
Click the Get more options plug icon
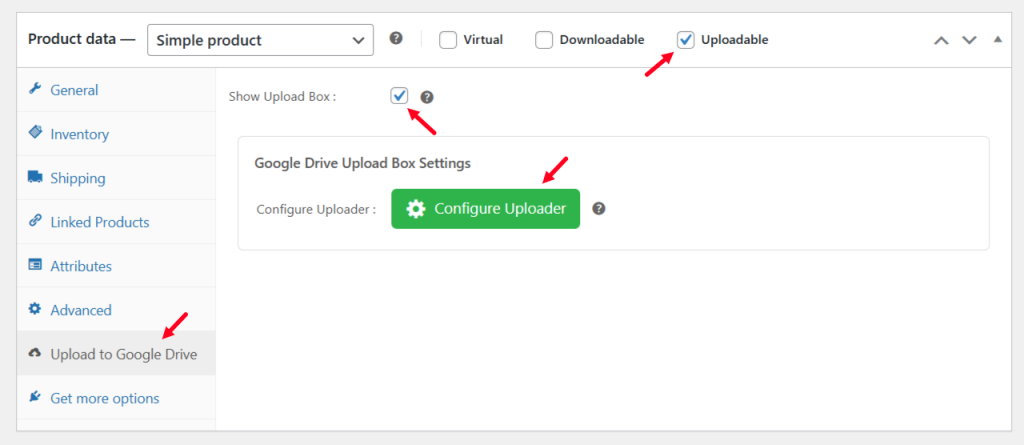click(35, 397)
